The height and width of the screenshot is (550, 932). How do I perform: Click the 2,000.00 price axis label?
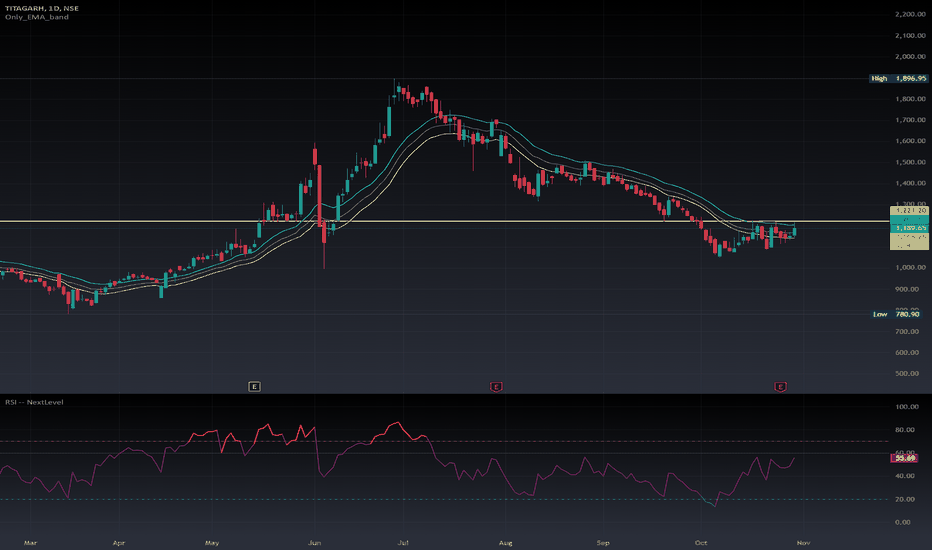point(910,56)
